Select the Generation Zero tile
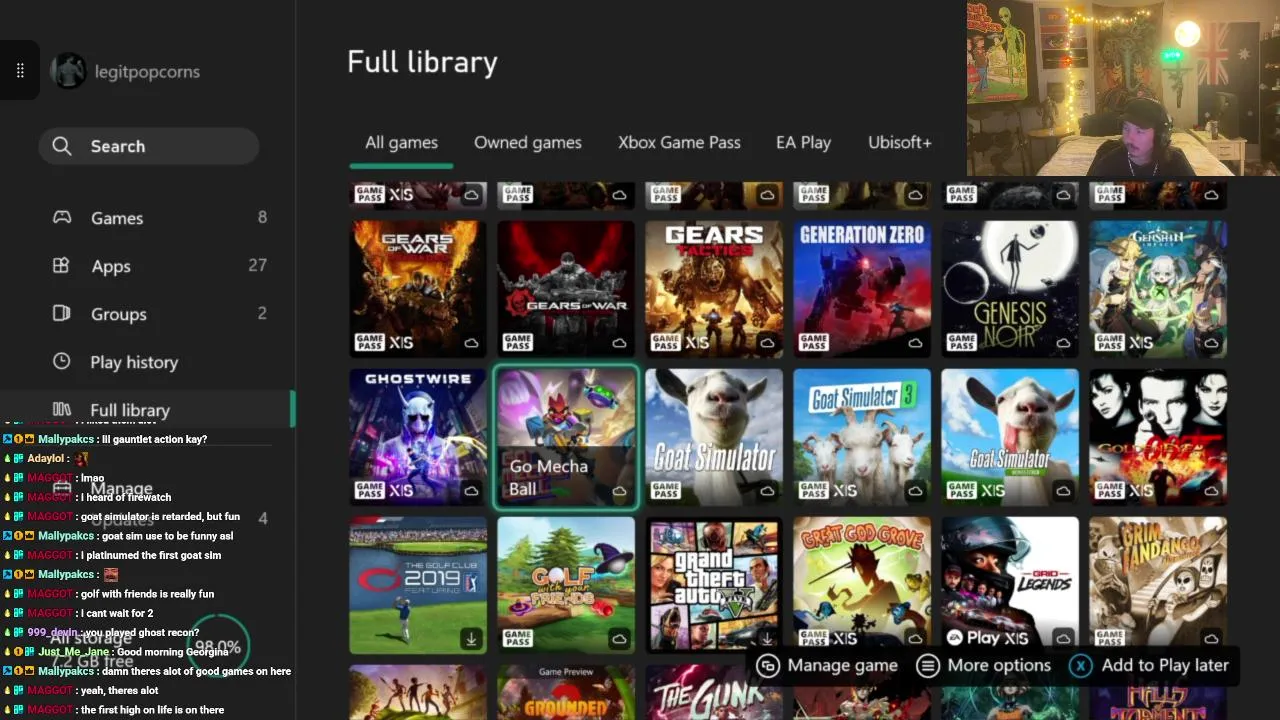Viewport: 1280px width, 720px height. coord(862,288)
